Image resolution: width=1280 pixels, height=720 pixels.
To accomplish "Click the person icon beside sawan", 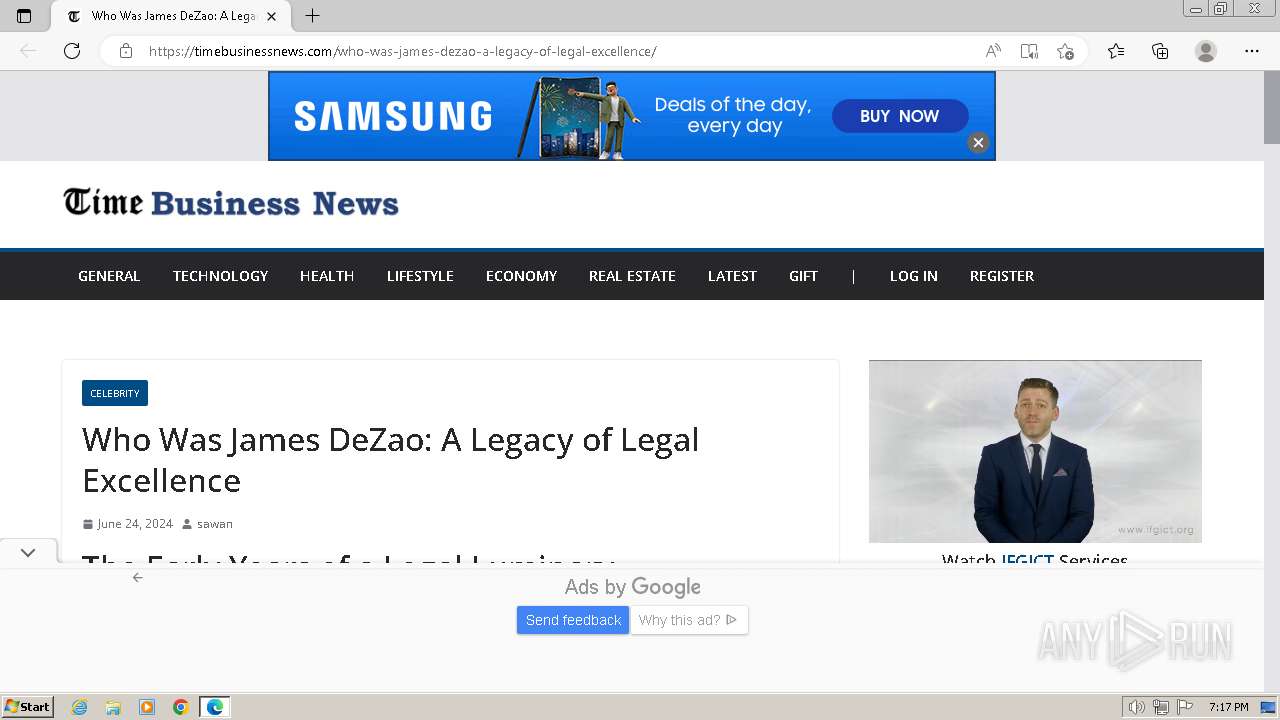I will coord(187,524).
